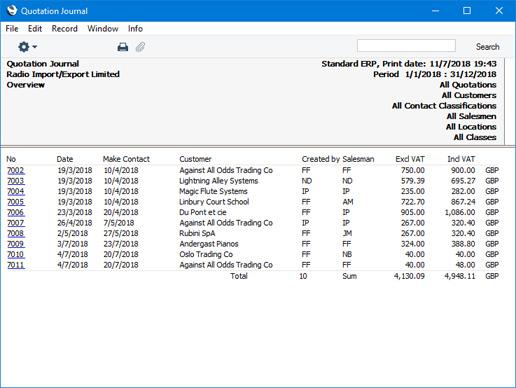Open the Info menu
516x388 pixels.
point(135,29)
